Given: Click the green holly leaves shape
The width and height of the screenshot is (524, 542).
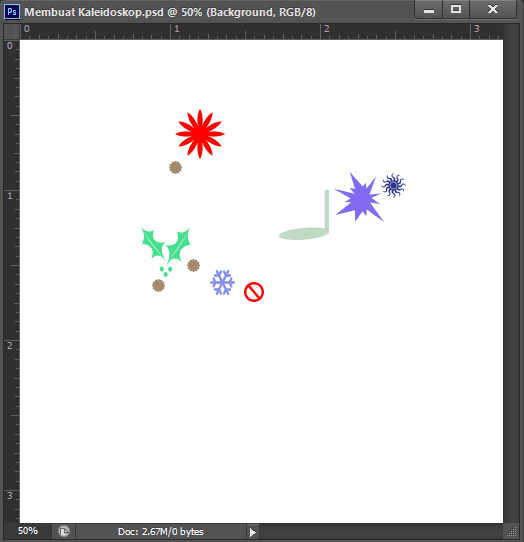Looking at the screenshot, I should click(166, 252).
